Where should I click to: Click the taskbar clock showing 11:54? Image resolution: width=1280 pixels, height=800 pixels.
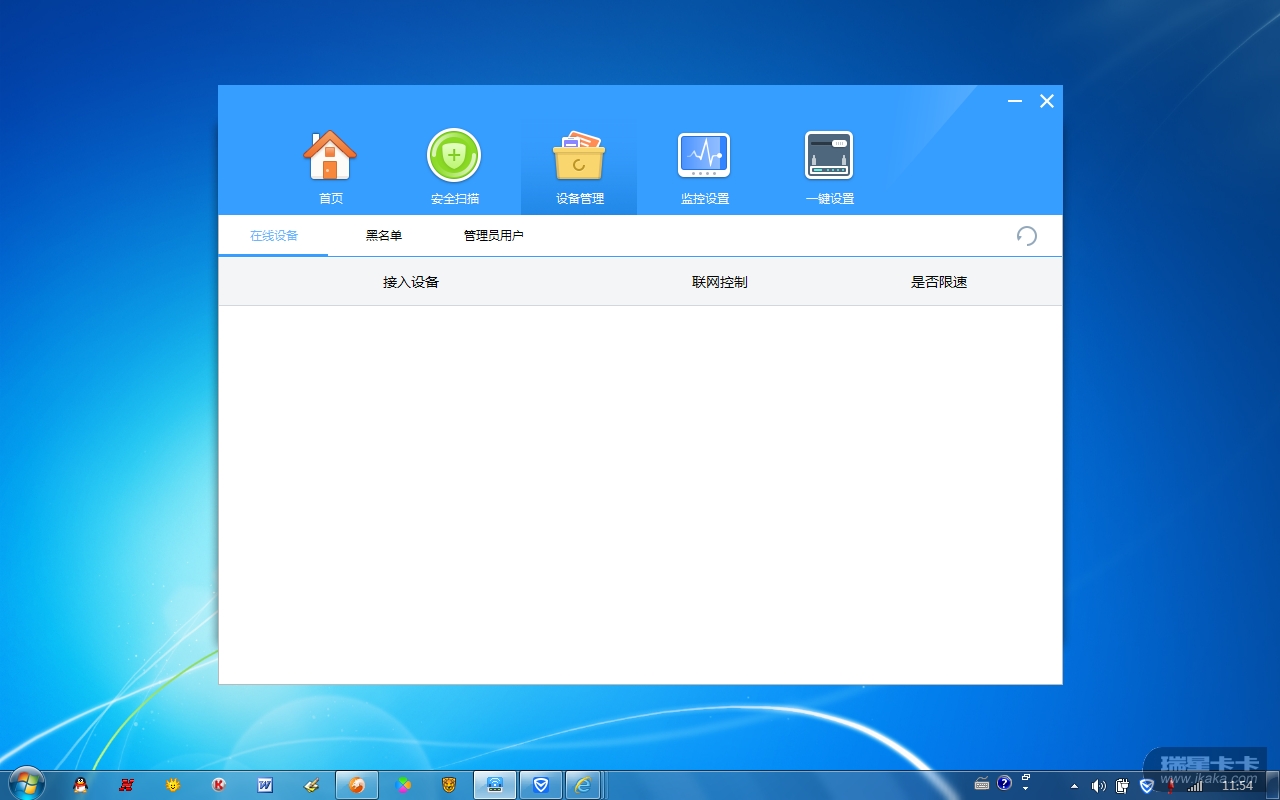tap(1237, 786)
